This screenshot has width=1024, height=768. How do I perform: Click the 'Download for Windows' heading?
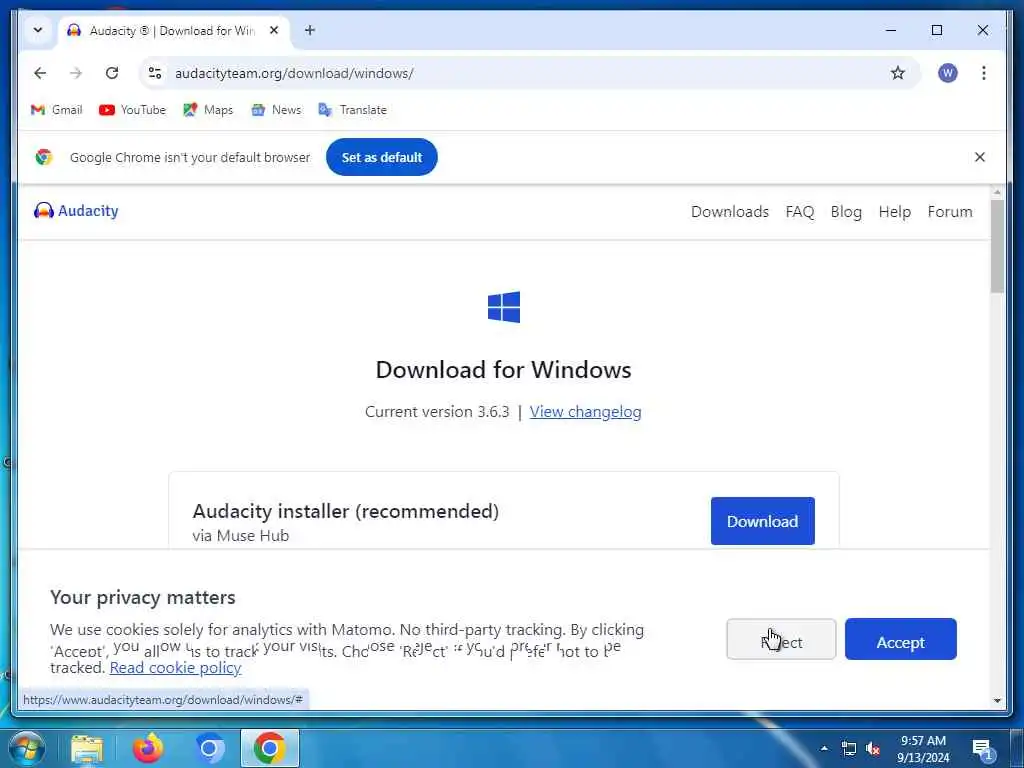[x=504, y=370]
